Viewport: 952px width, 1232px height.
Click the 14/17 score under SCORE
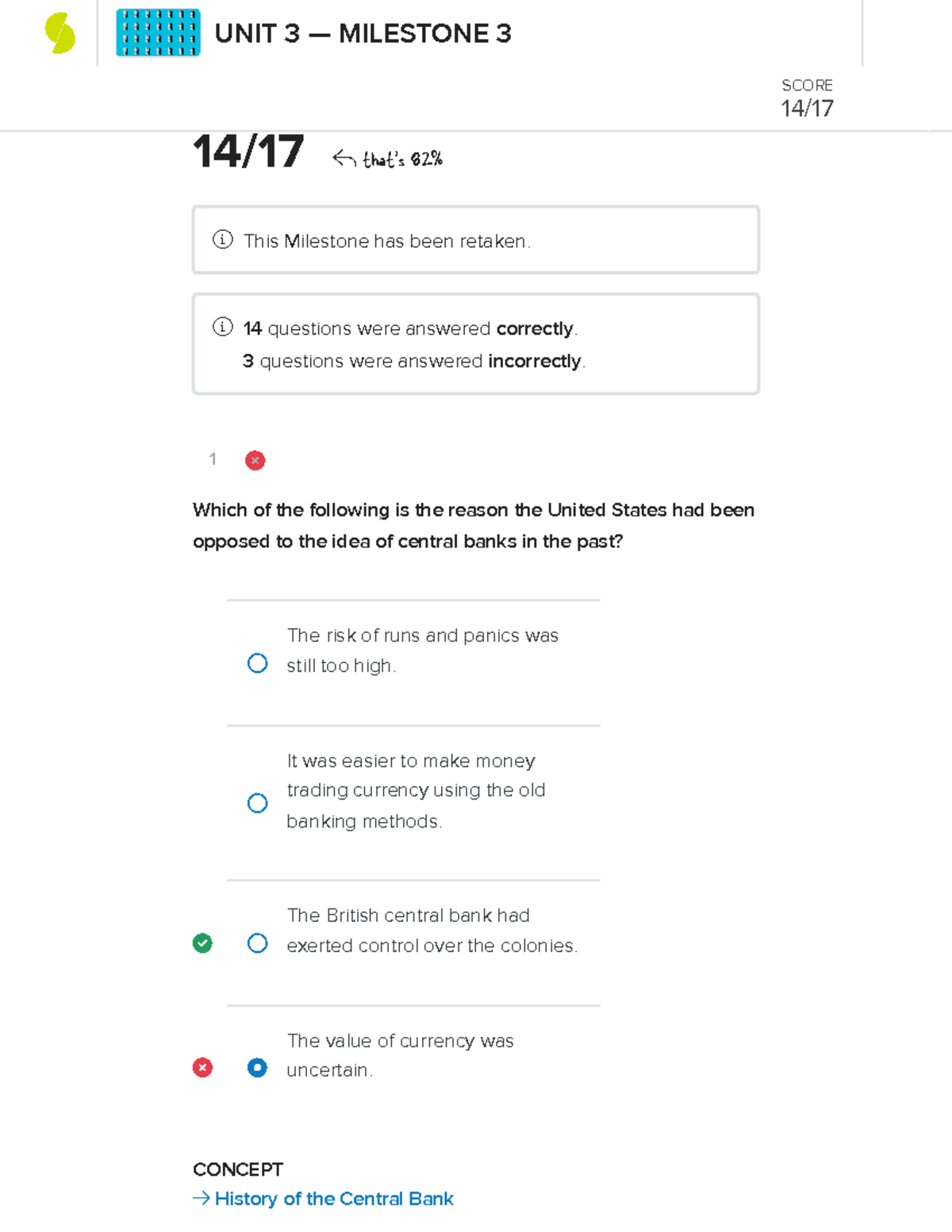coord(808,109)
